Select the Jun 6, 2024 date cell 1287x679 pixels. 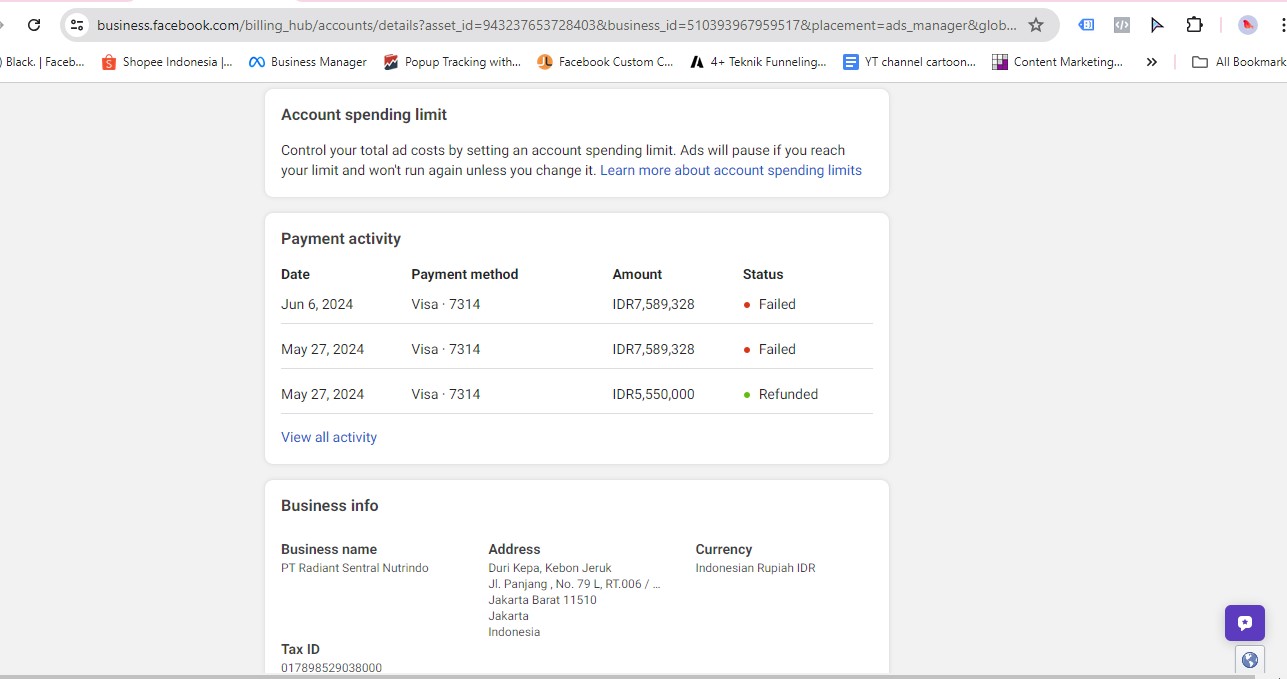317,304
